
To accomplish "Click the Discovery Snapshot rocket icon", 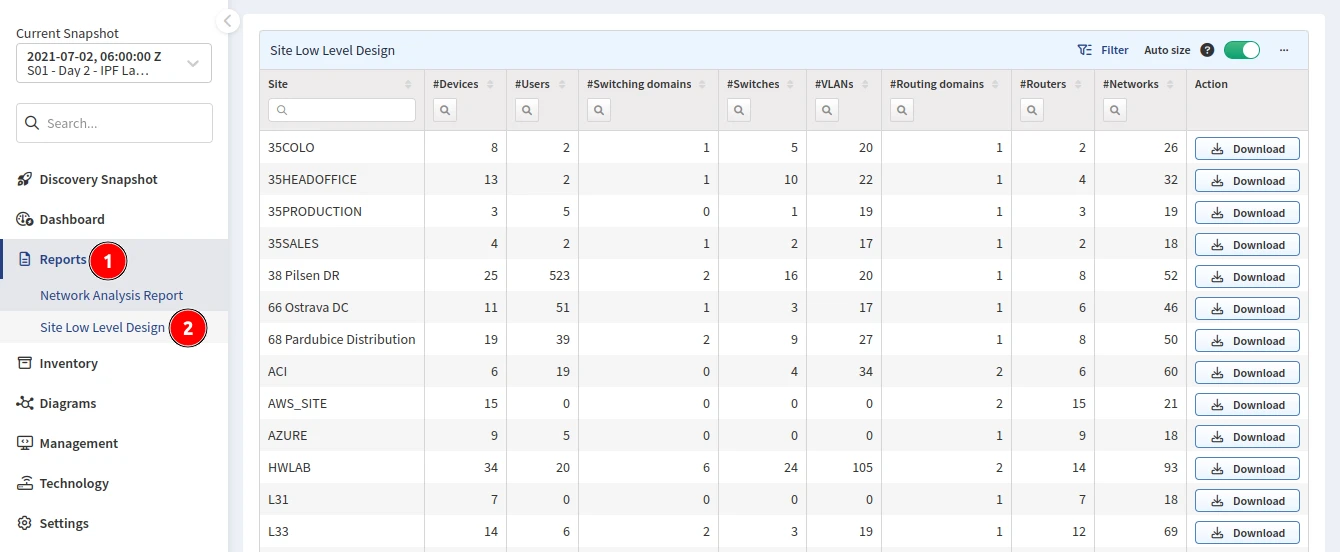I will [25, 180].
